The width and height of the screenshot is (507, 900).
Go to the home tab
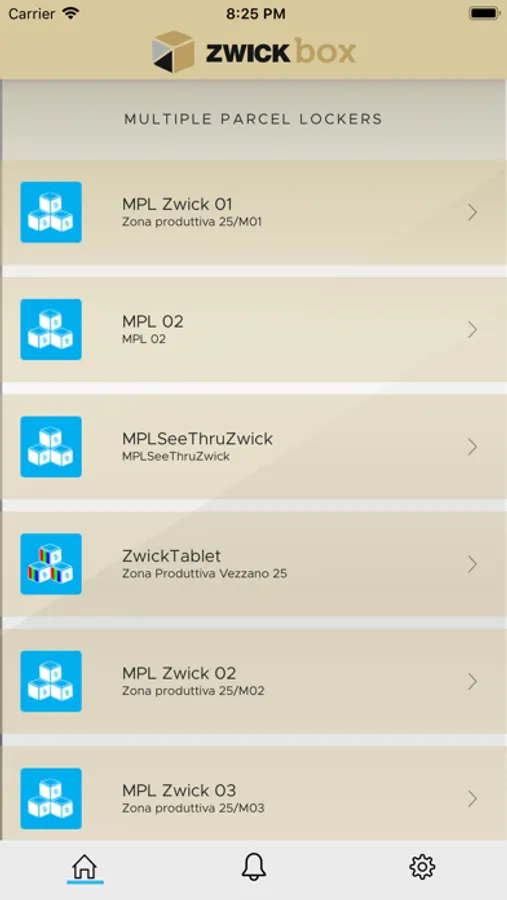coord(85,866)
